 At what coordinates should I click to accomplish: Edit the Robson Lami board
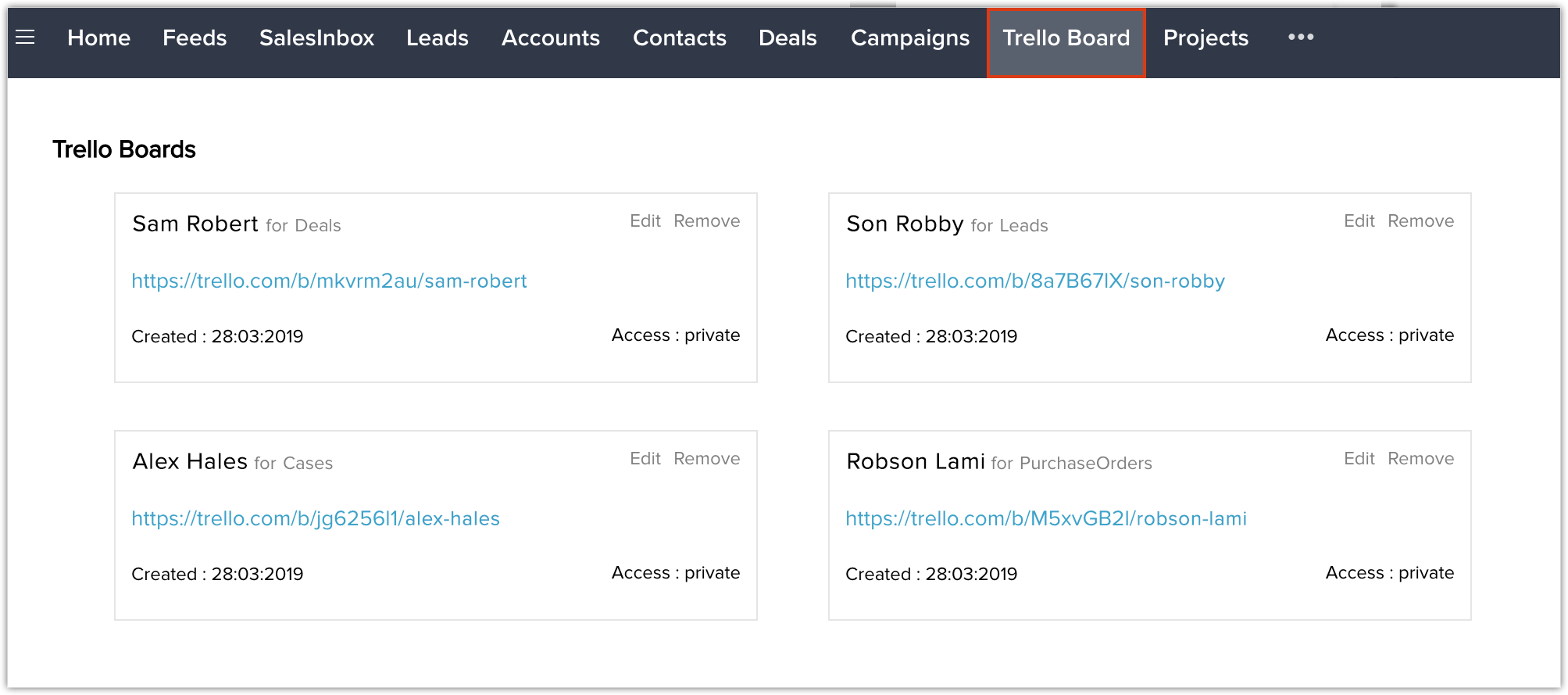tap(1359, 459)
